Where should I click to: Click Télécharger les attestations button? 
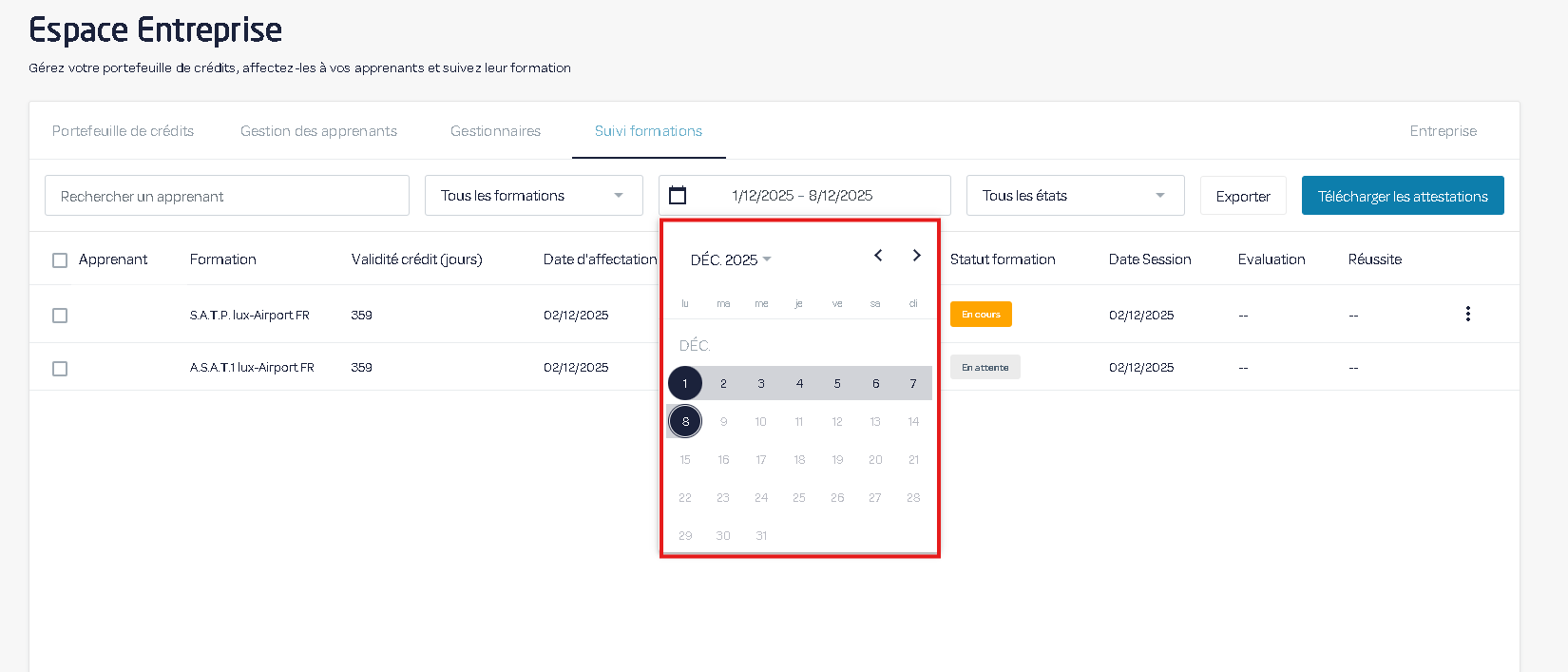pos(1402,196)
